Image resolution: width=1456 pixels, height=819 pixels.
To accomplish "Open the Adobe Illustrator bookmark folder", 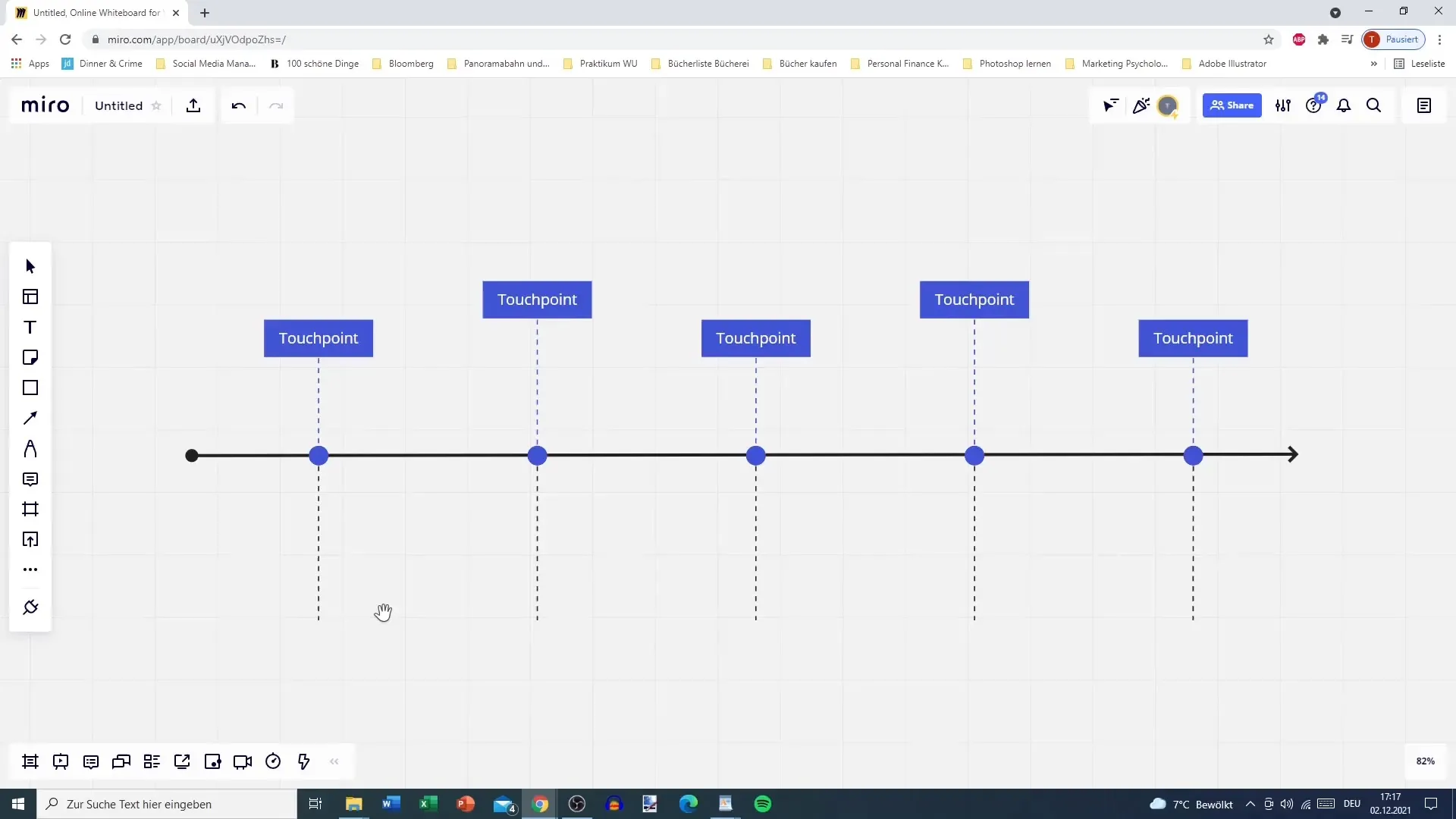I will 1225,64.
